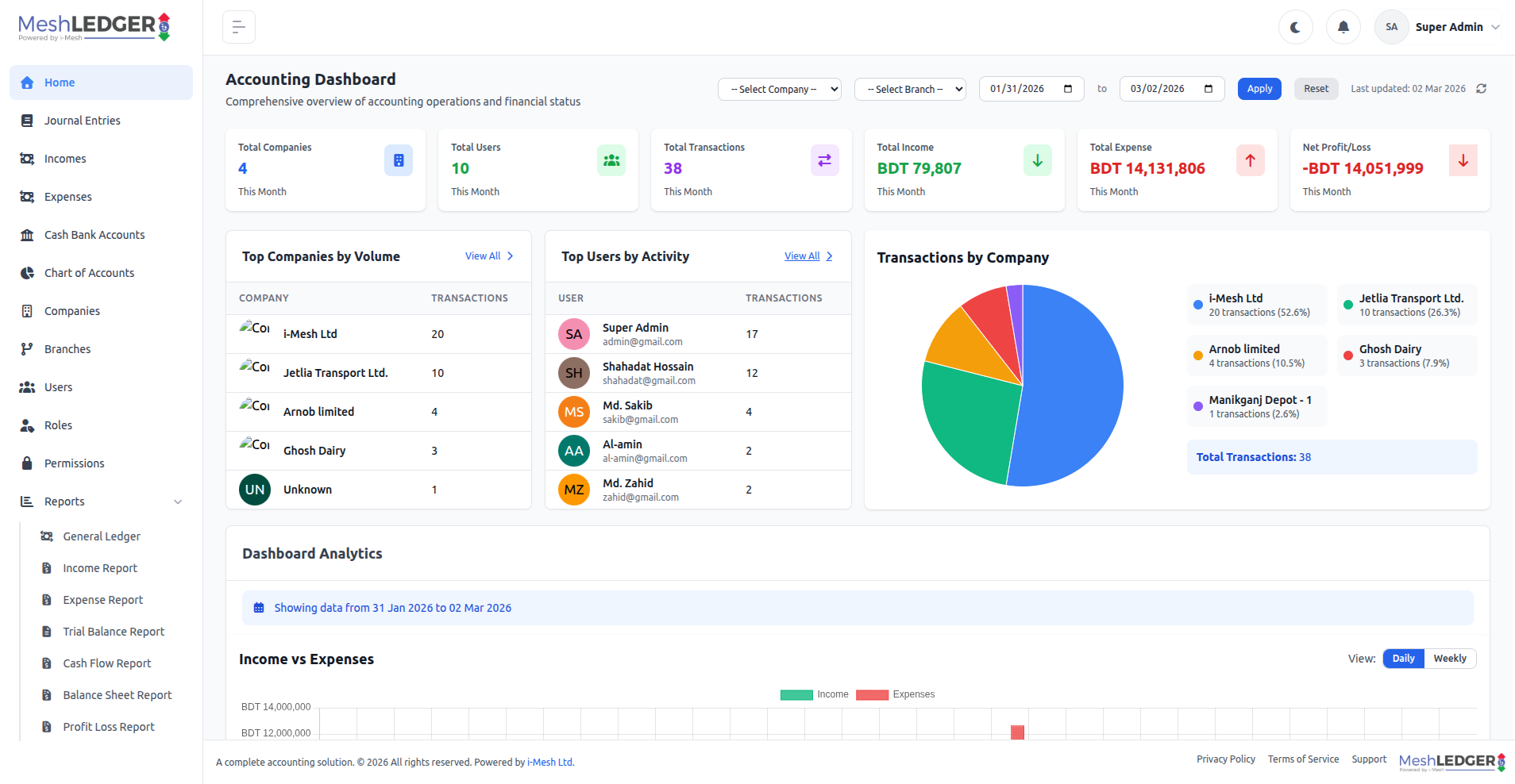Switch chart view to Weekly
This screenshot has height=784, width=1515.
(x=1449, y=659)
